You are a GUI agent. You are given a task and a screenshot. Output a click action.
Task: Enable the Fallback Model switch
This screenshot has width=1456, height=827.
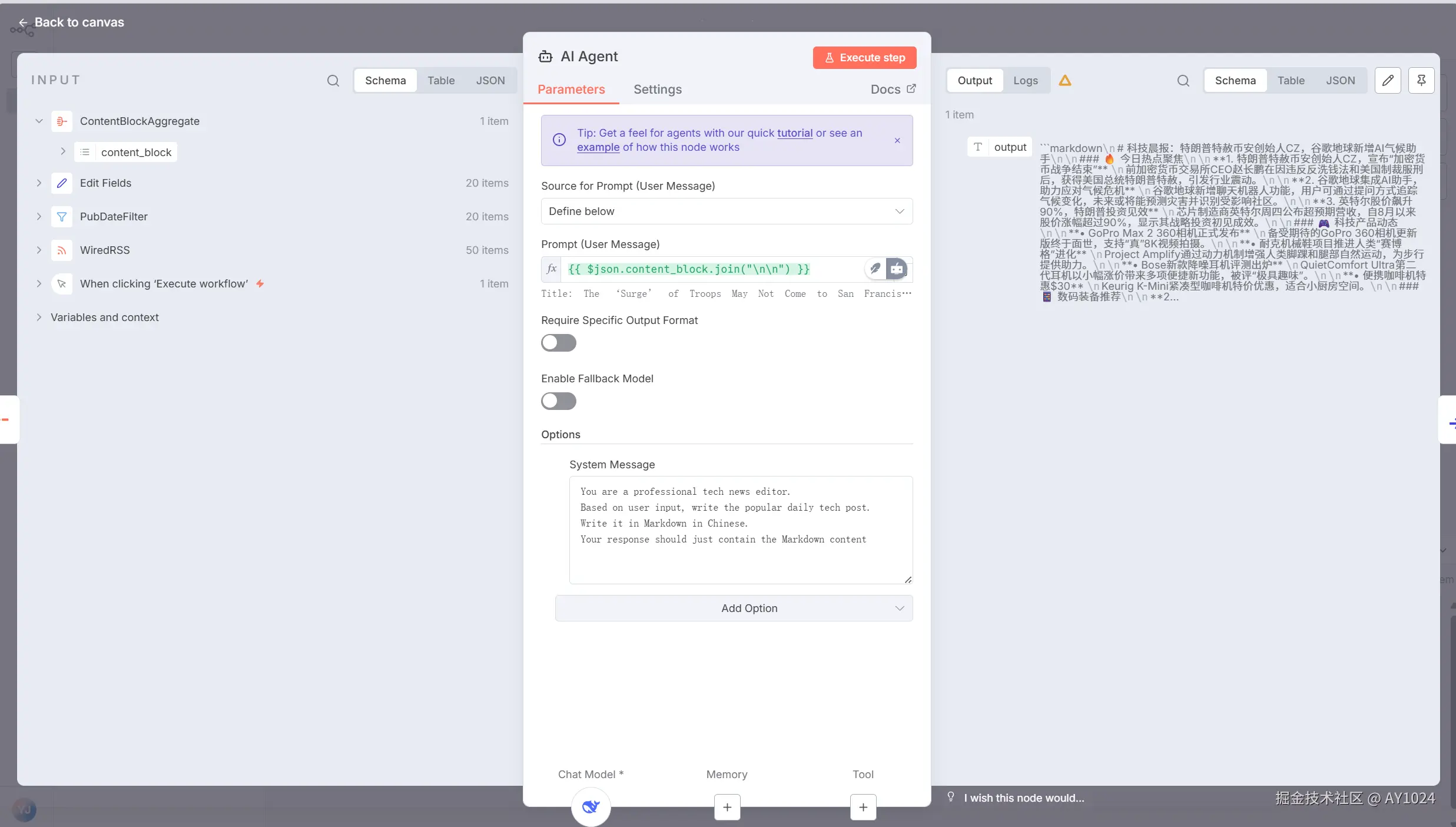(558, 401)
